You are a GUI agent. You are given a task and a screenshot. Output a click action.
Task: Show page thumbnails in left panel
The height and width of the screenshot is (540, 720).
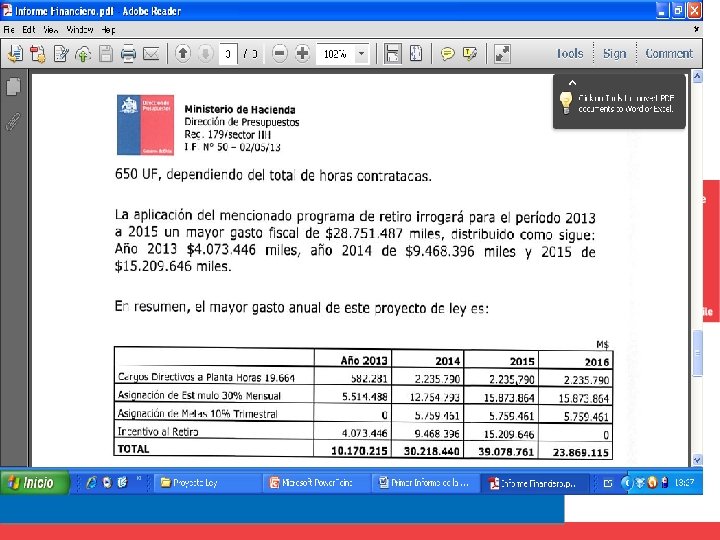tap(13, 86)
